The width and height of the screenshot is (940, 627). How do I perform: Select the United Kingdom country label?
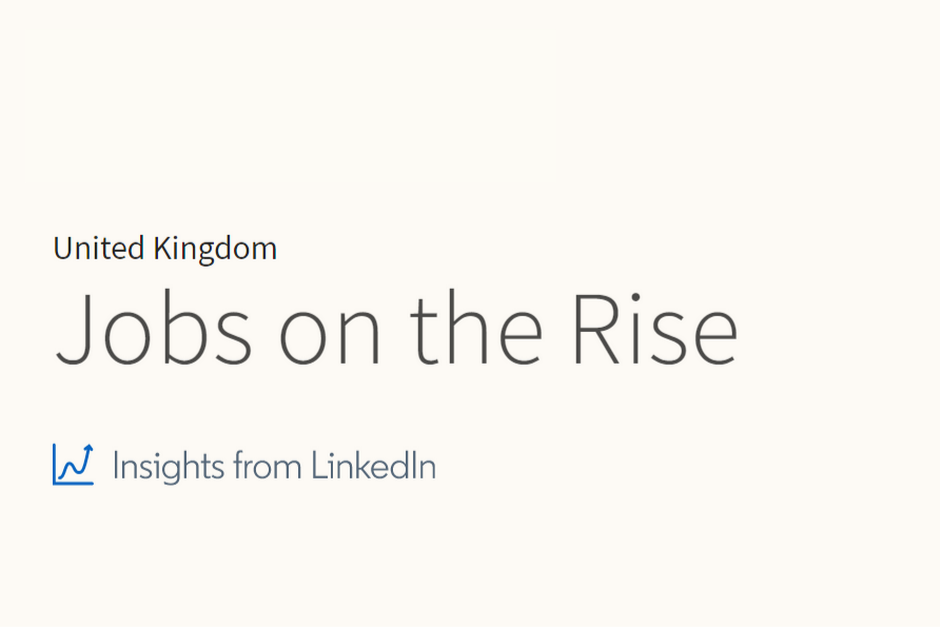(165, 248)
